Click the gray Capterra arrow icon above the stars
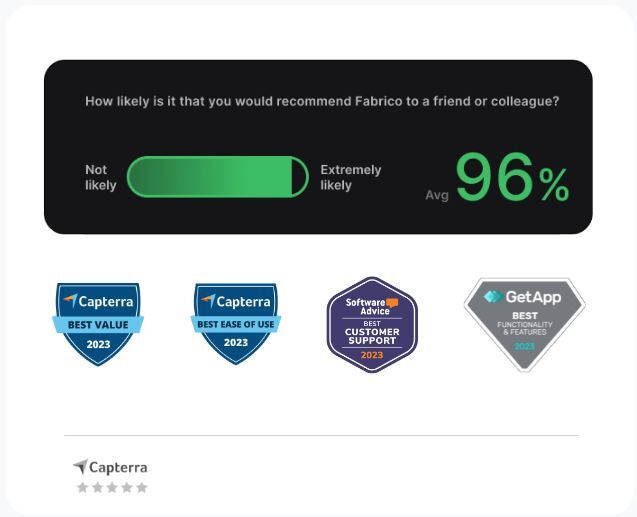Image resolution: width=637 pixels, height=517 pixels. (80, 467)
